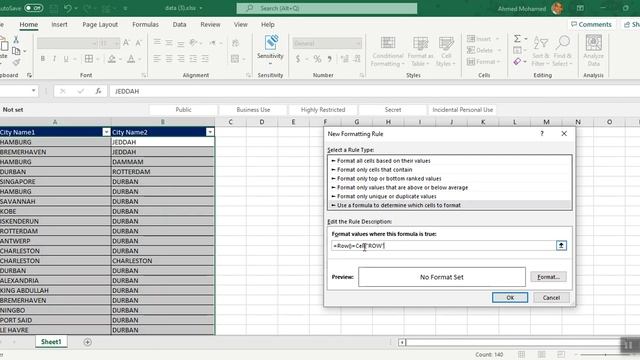Open the City Name2 filter dropdown
The height and width of the screenshot is (360, 640).
210,132
